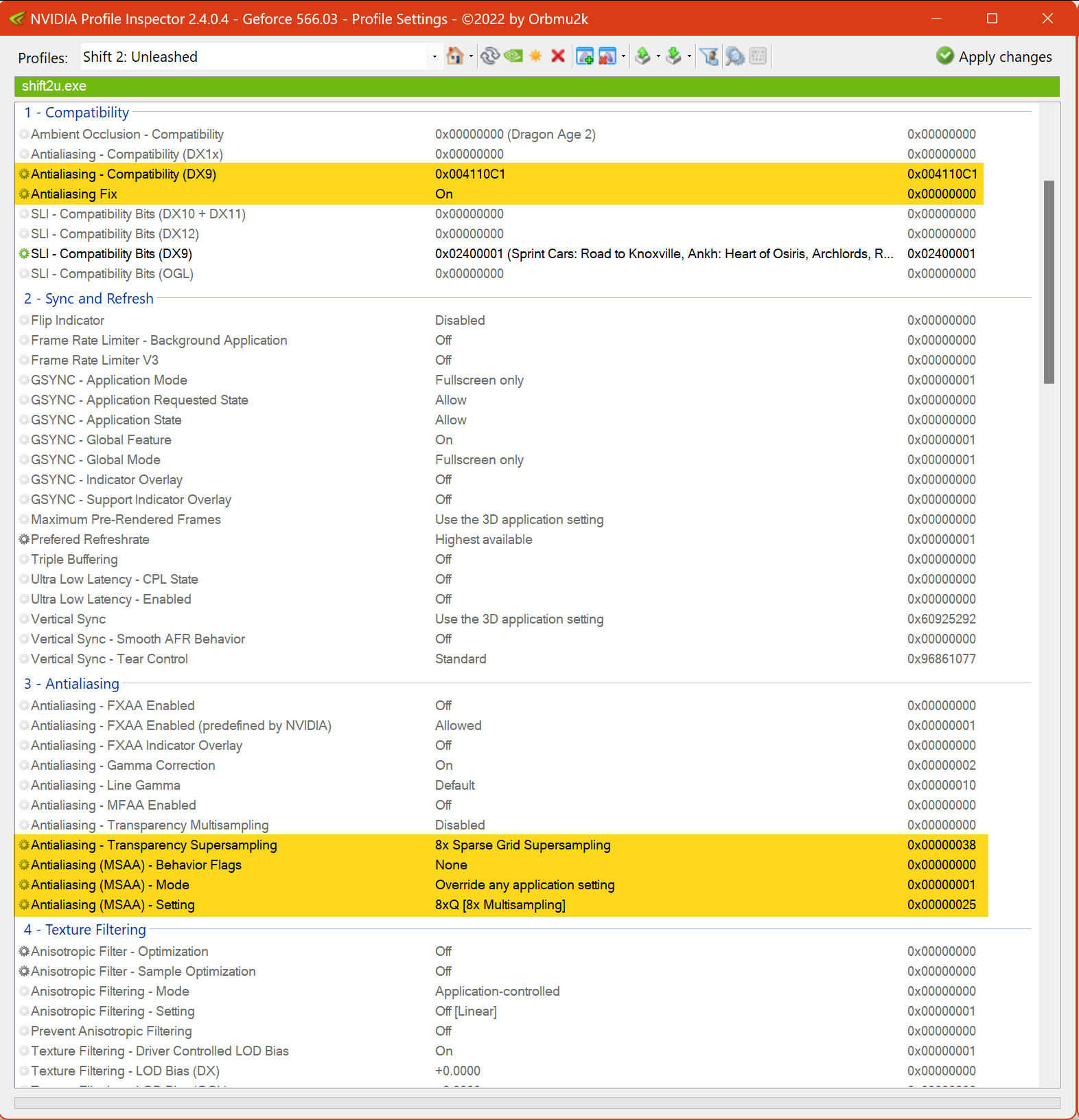Click the refresh profile settings icon
Image resolution: width=1079 pixels, height=1120 pixels.
pos(489,56)
